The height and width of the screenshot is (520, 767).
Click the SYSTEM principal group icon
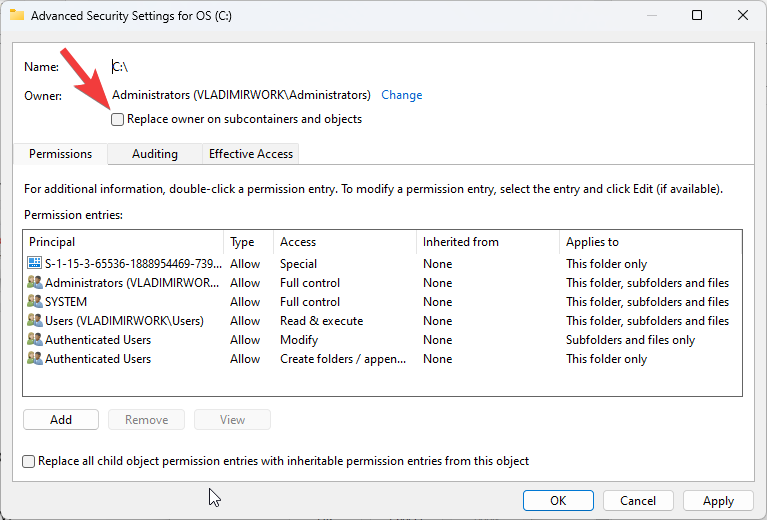pyautogui.click(x=35, y=302)
